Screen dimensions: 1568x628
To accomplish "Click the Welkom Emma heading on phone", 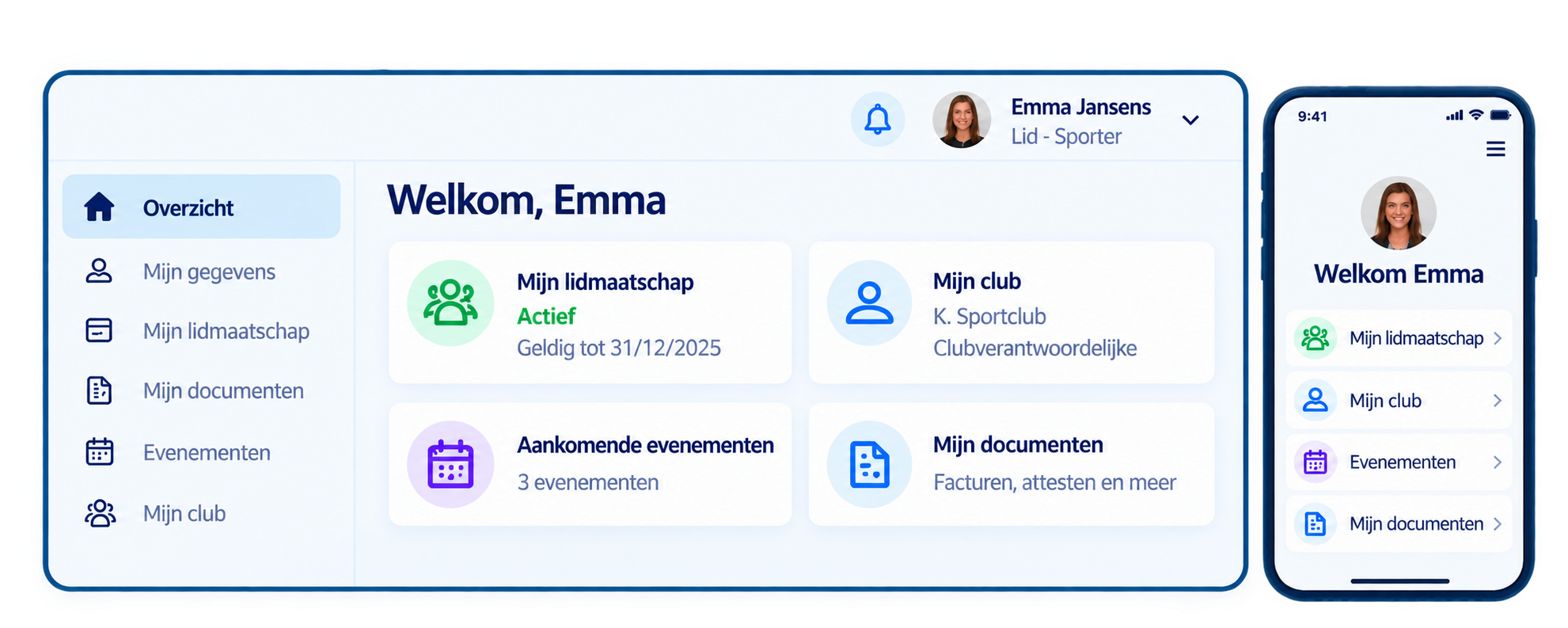I will (1399, 274).
